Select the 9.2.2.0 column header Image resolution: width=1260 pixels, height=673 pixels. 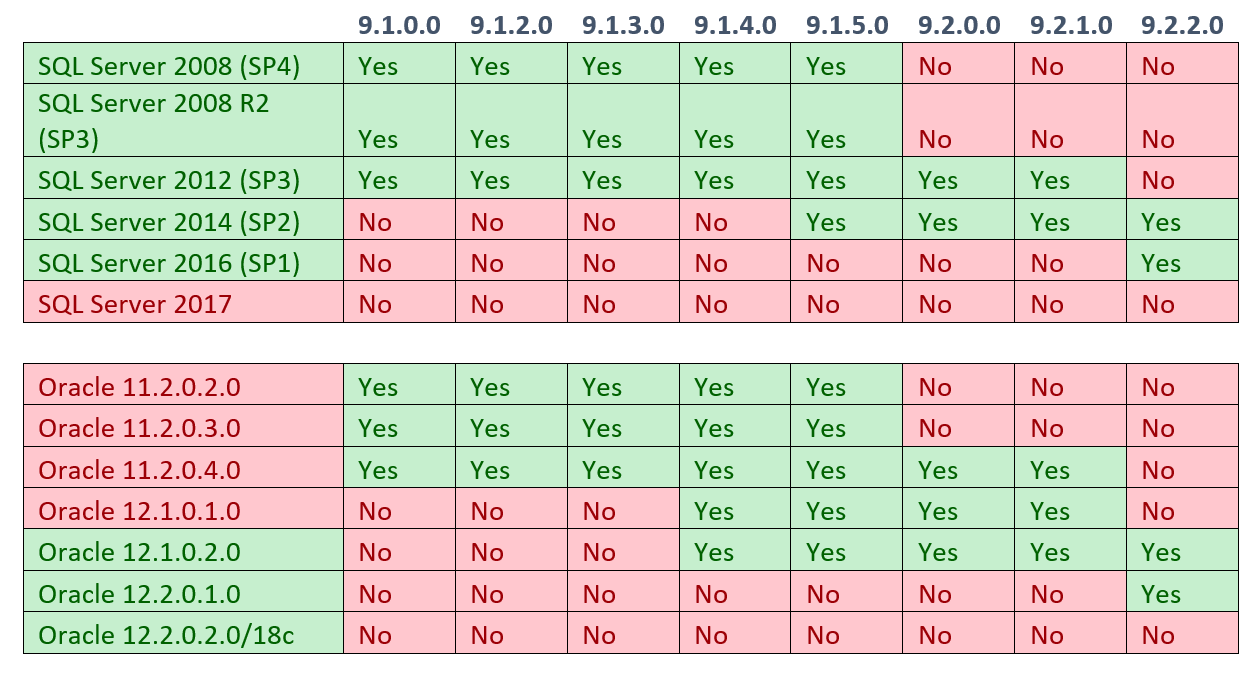[x=1182, y=25]
